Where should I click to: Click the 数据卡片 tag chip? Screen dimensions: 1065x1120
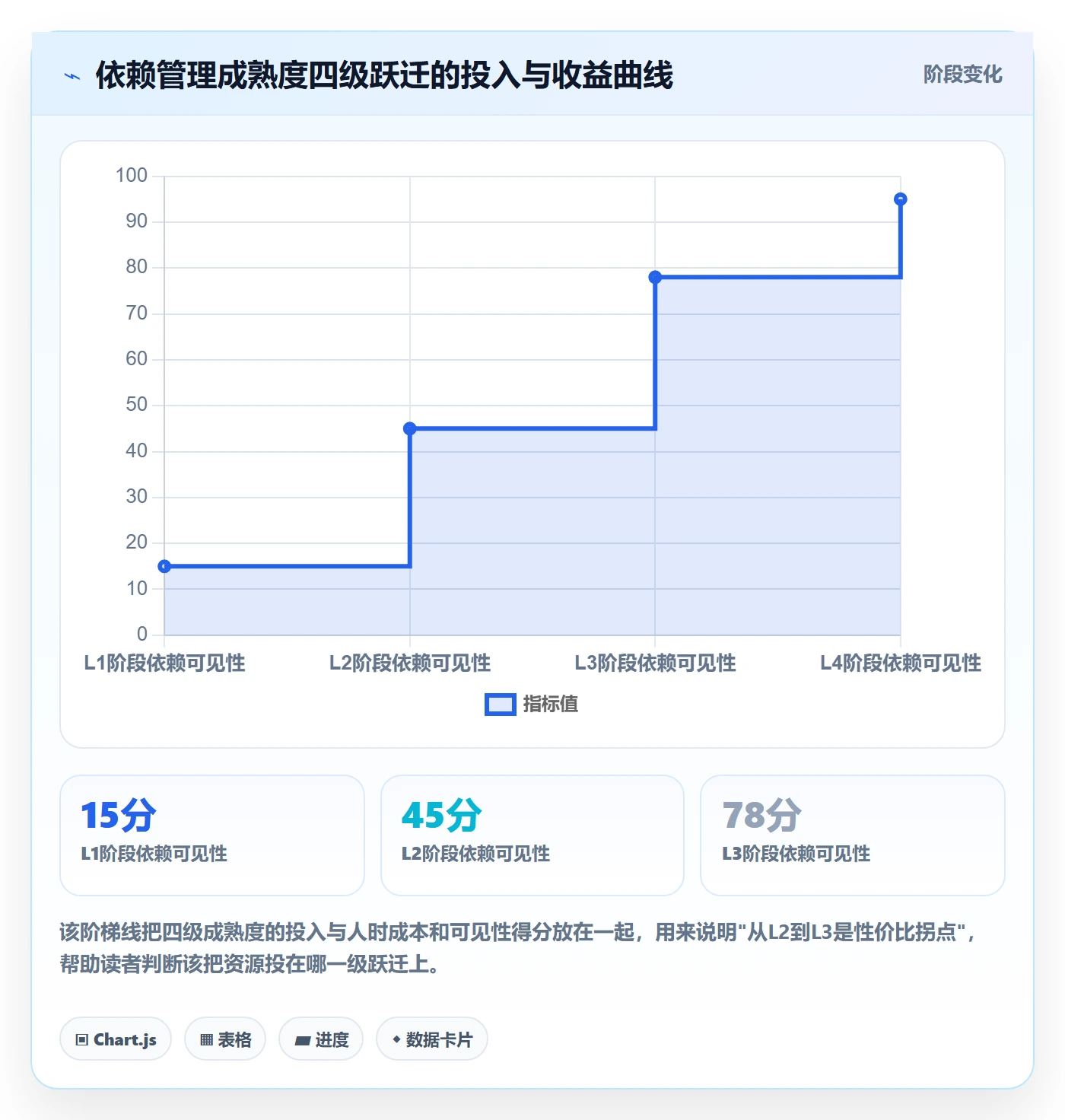pyautogui.click(x=432, y=1039)
